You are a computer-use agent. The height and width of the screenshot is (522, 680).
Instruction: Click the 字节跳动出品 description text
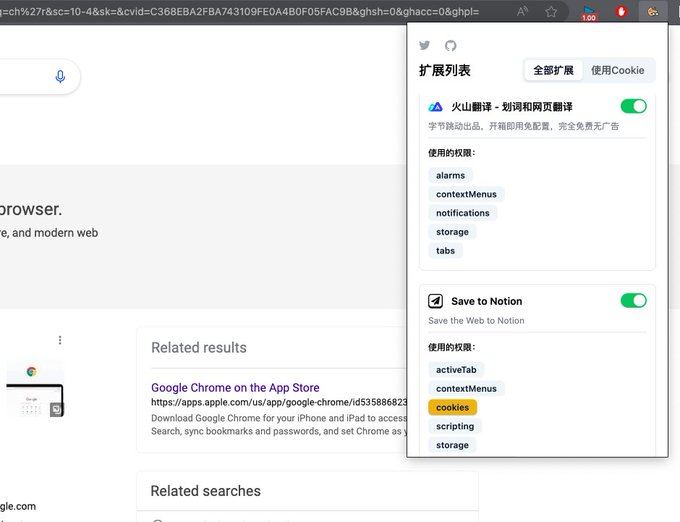523,126
